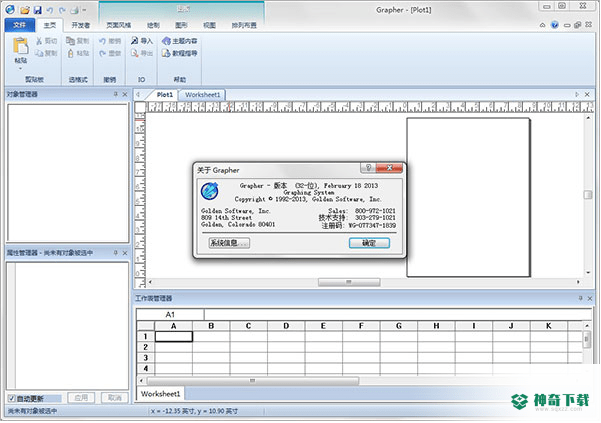Open the File (文件) menu tab
The image size is (601, 423).
click(x=20, y=25)
